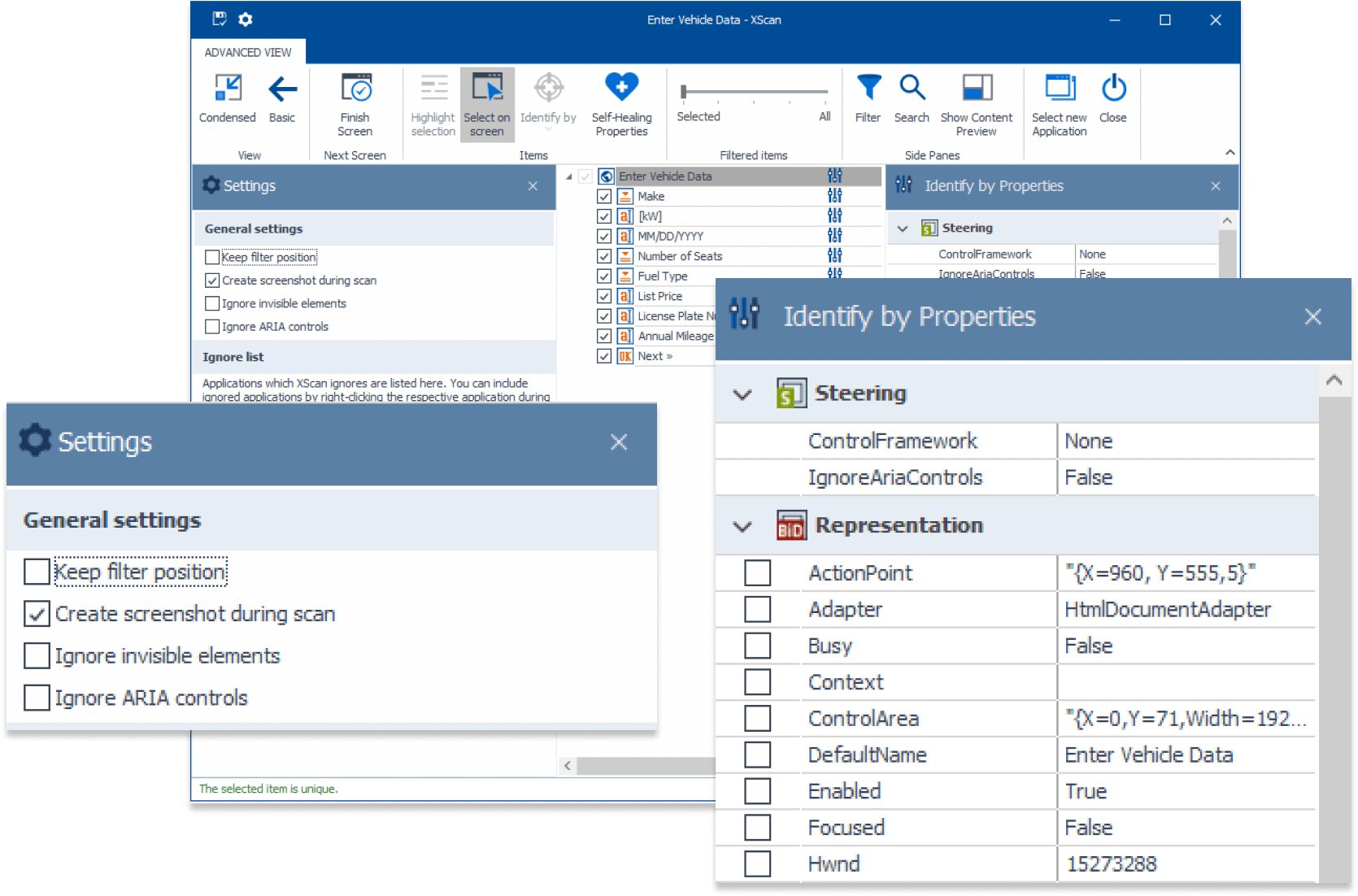This screenshot has height=896, width=1358.
Task: Check Ignore invisible elements
Action: (x=37, y=655)
